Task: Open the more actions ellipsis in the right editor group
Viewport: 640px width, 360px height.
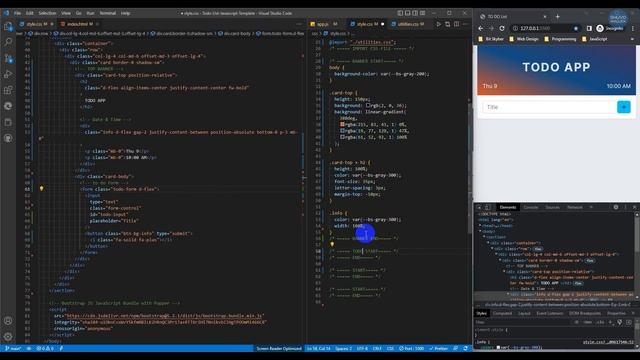Action: (465, 24)
